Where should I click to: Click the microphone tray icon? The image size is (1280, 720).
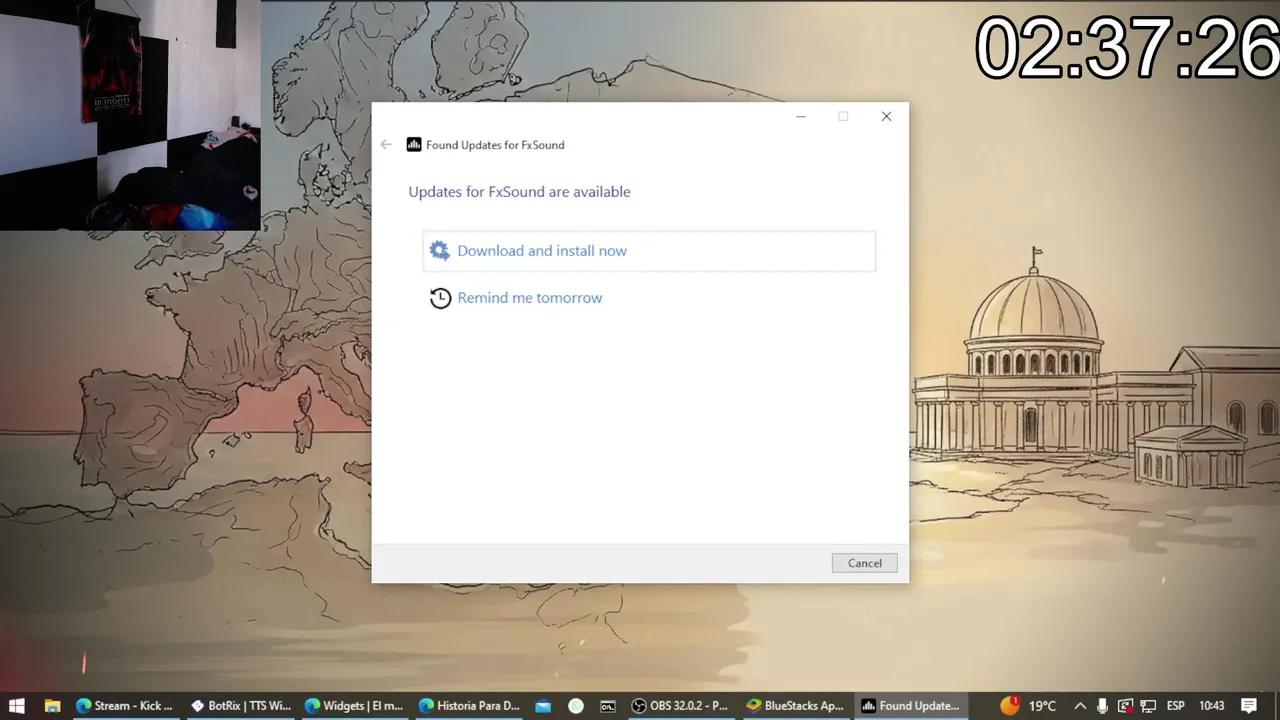[x=1102, y=706]
